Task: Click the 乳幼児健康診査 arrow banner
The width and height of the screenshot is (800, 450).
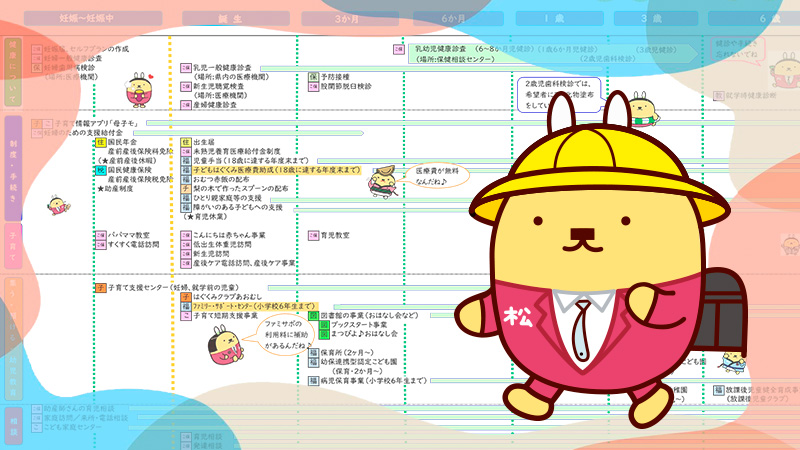Action: click(553, 54)
